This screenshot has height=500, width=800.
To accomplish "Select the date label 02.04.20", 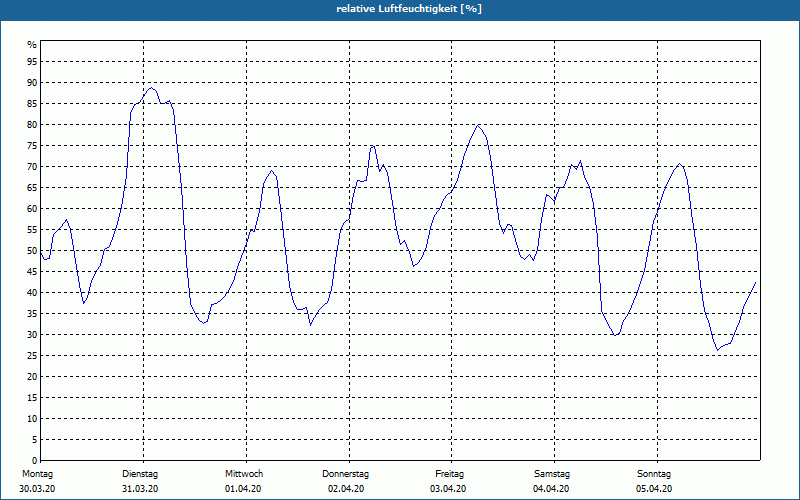I will [x=346, y=489].
